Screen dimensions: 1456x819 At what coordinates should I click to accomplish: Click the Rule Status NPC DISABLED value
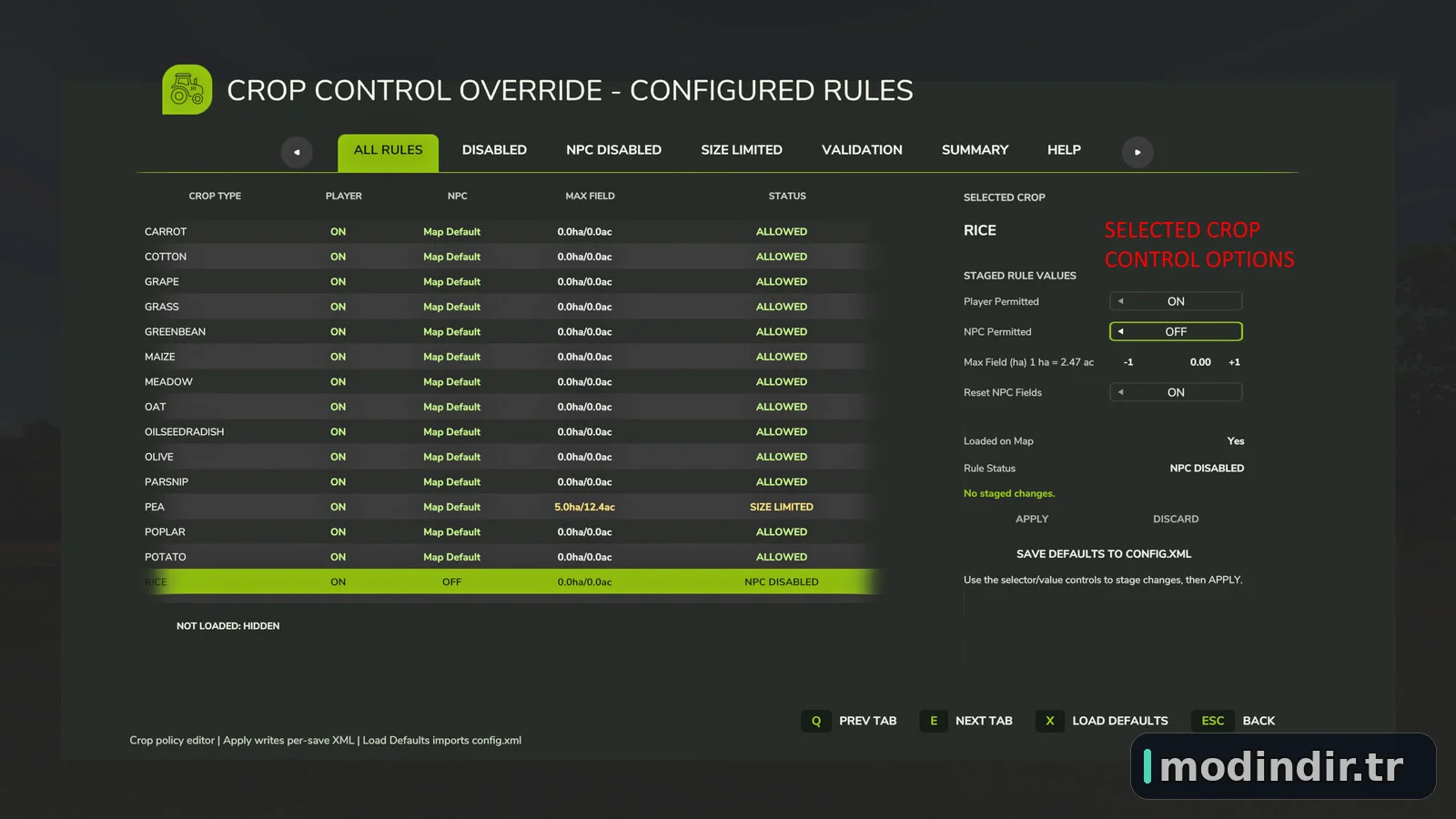1207,468
